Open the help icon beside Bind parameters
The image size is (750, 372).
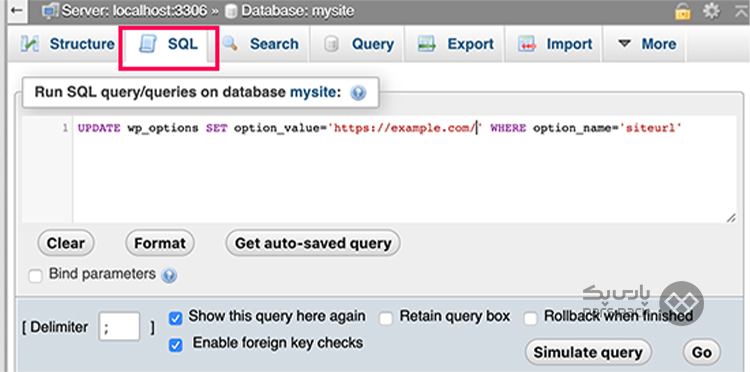[169, 275]
